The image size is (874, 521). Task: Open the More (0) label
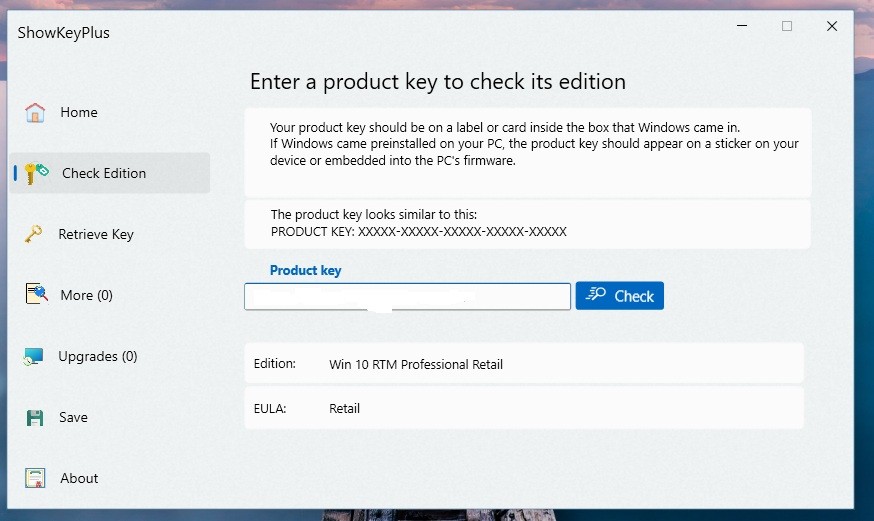pyautogui.click(x=86, y=295)
